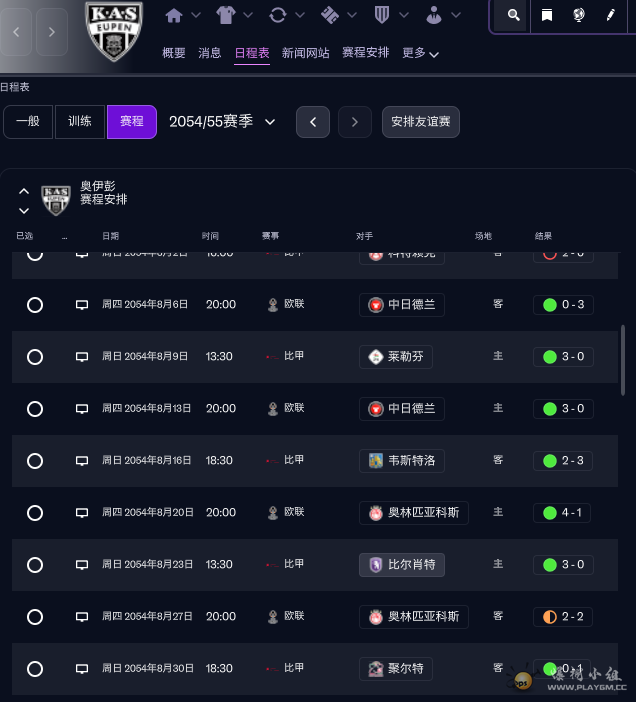Viewport: 636px width, 702px height.
Task: Select the radio circle for the 韦斯特洛 match
Action: (35, 461)
